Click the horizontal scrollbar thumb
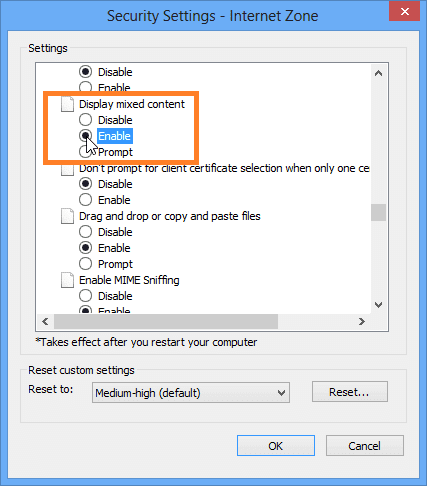This screenshot has height=486, width=427. coord(166,321)
